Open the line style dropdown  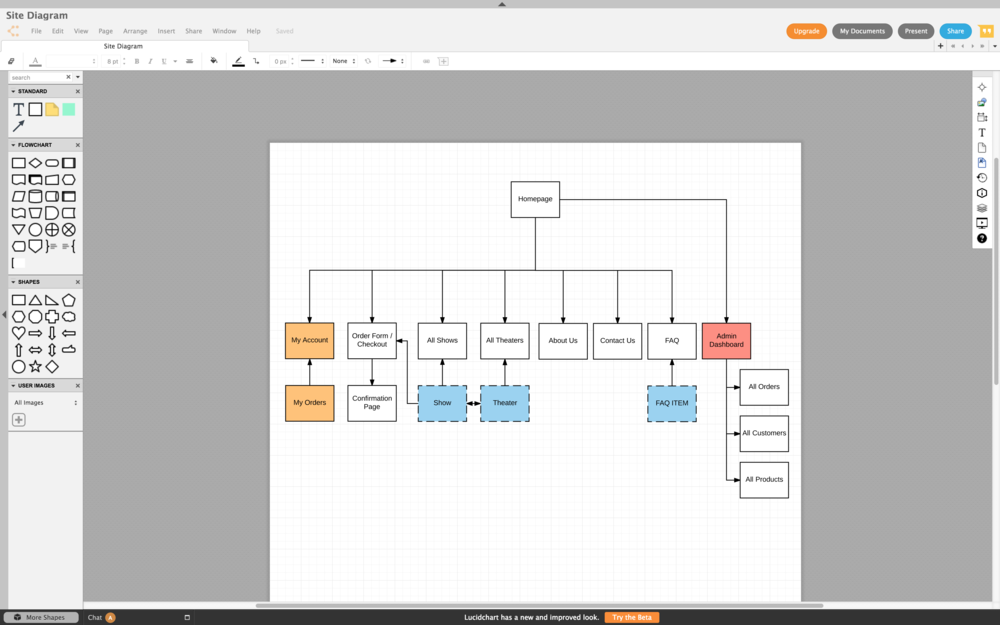pos(312,61)
